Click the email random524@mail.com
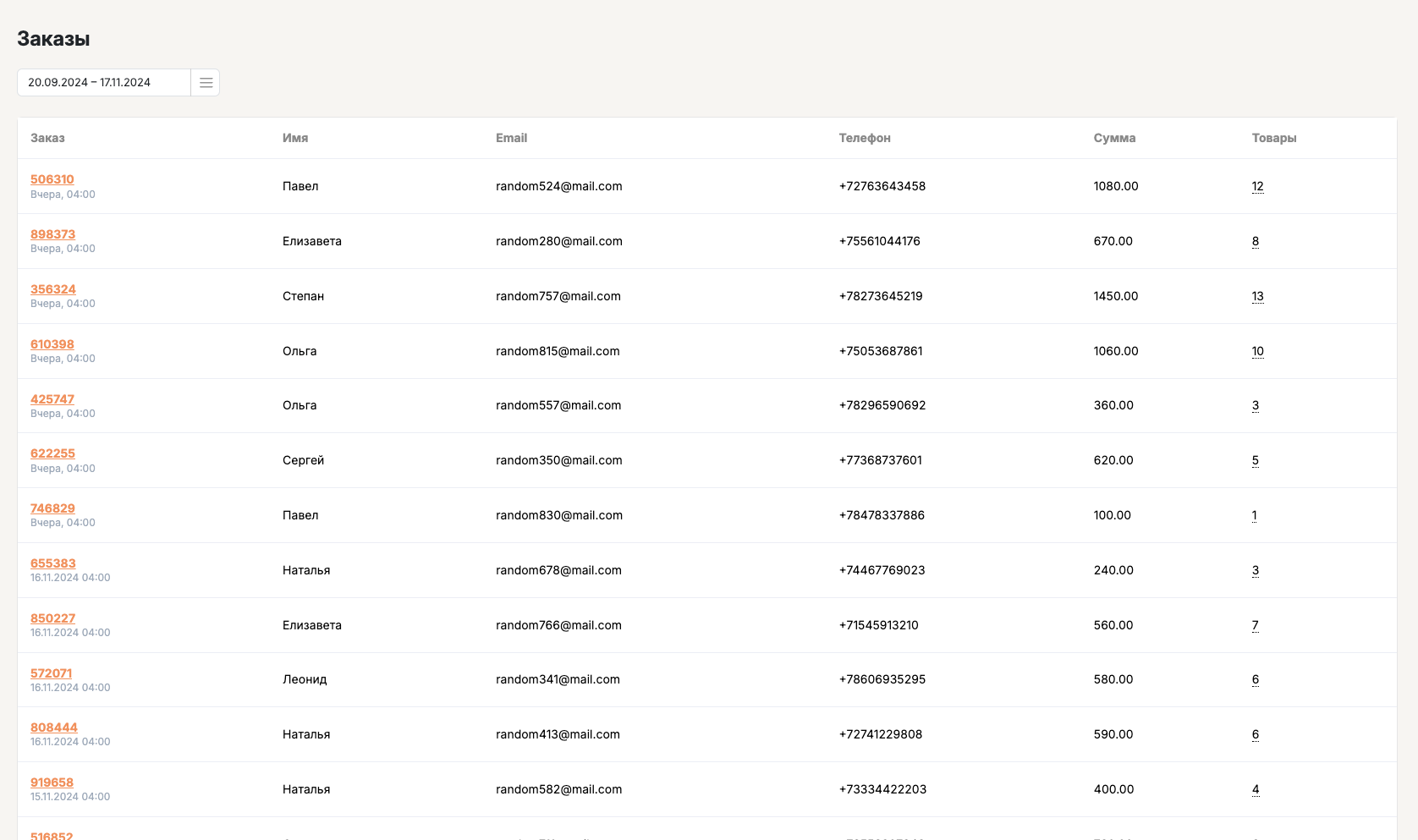Image resolution: width=1418 pixels, height=840 pixels. tap(558, 186)
